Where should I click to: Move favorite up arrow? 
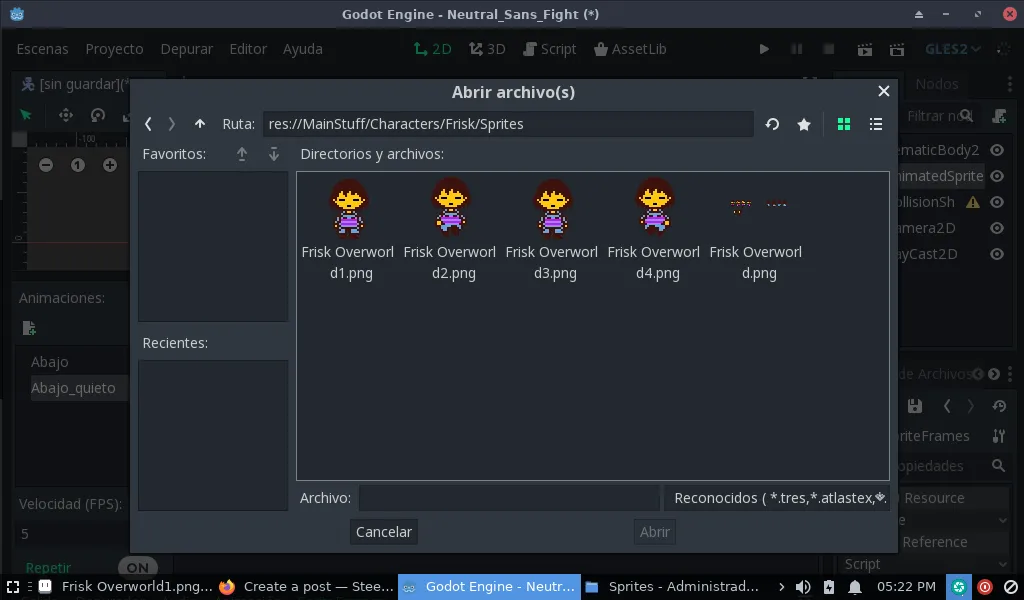[242, 154]
